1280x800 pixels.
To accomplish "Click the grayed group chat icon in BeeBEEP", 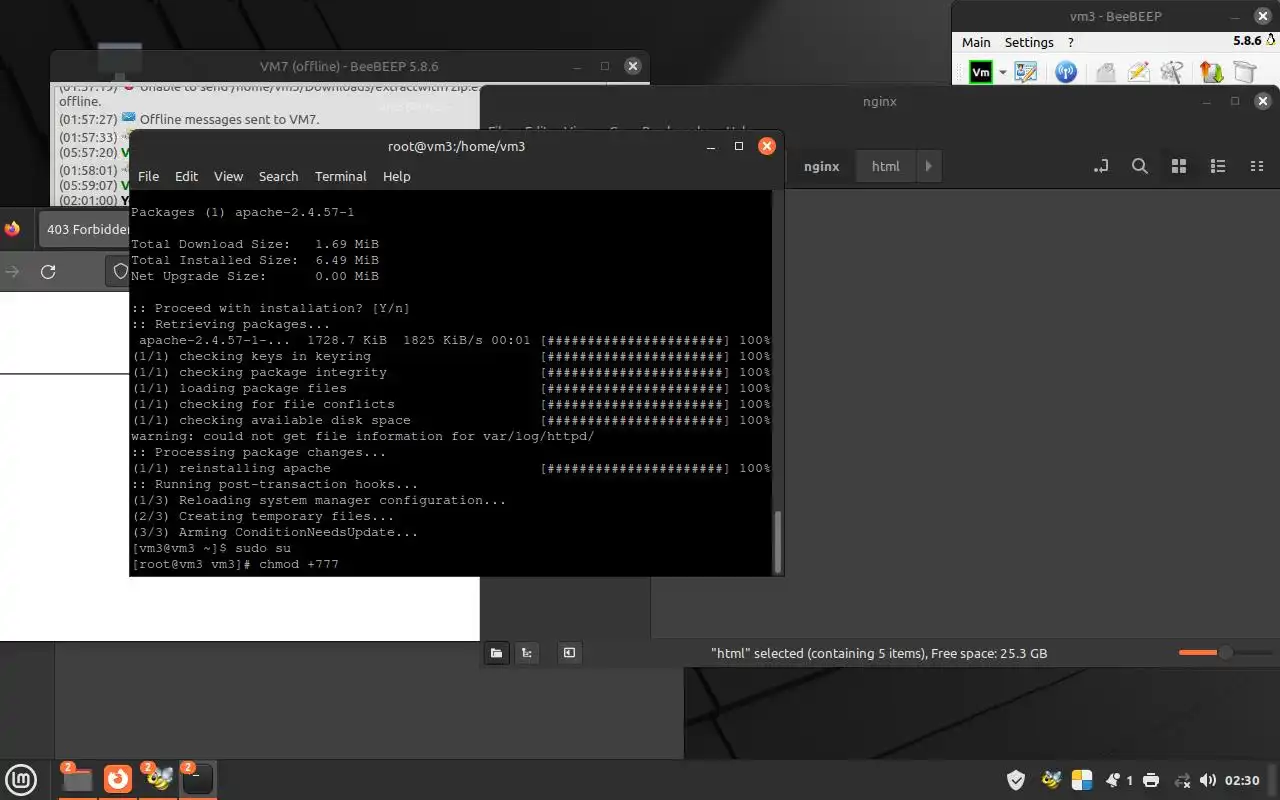I will (1105, 72).
